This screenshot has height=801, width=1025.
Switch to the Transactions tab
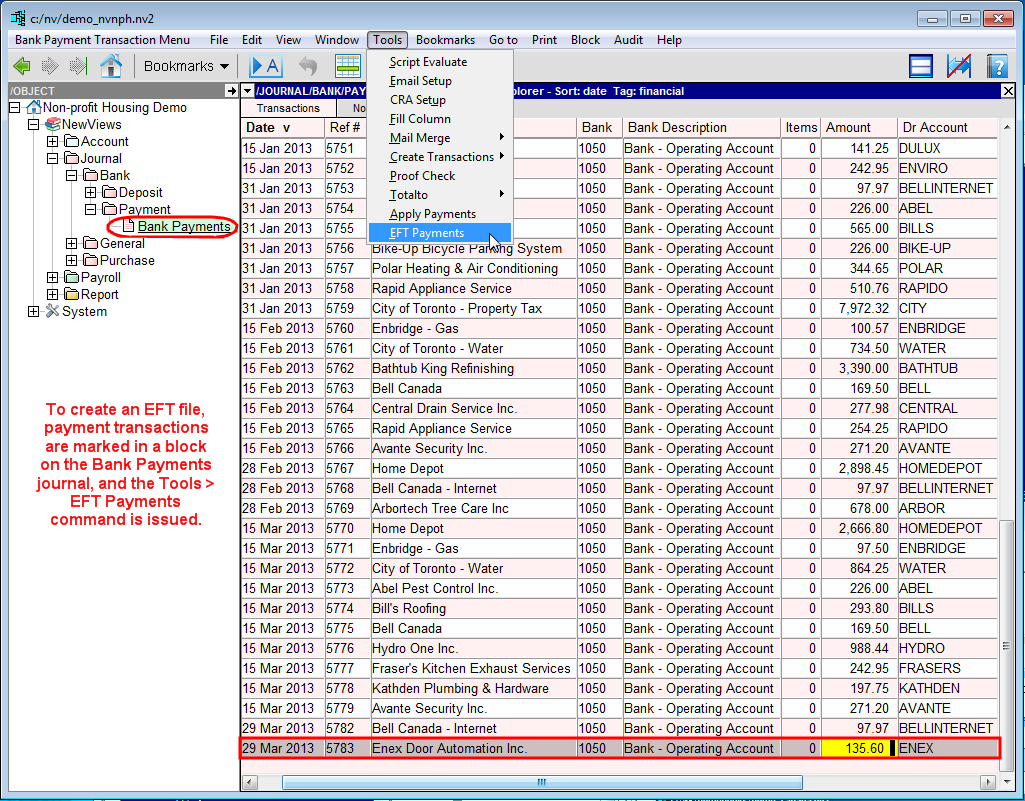tap(288, 108)
